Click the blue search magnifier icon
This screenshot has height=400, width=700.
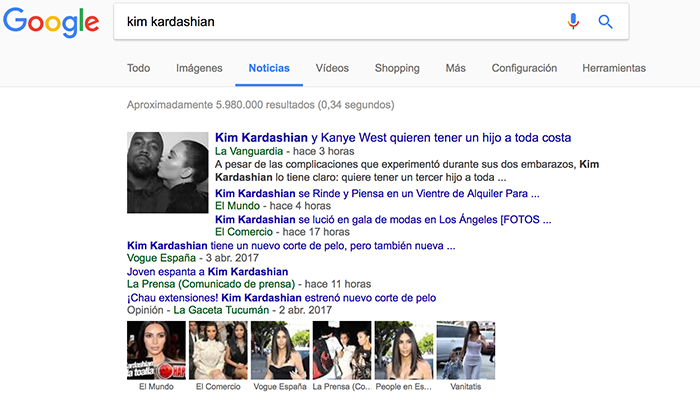(x=605, y=21)
